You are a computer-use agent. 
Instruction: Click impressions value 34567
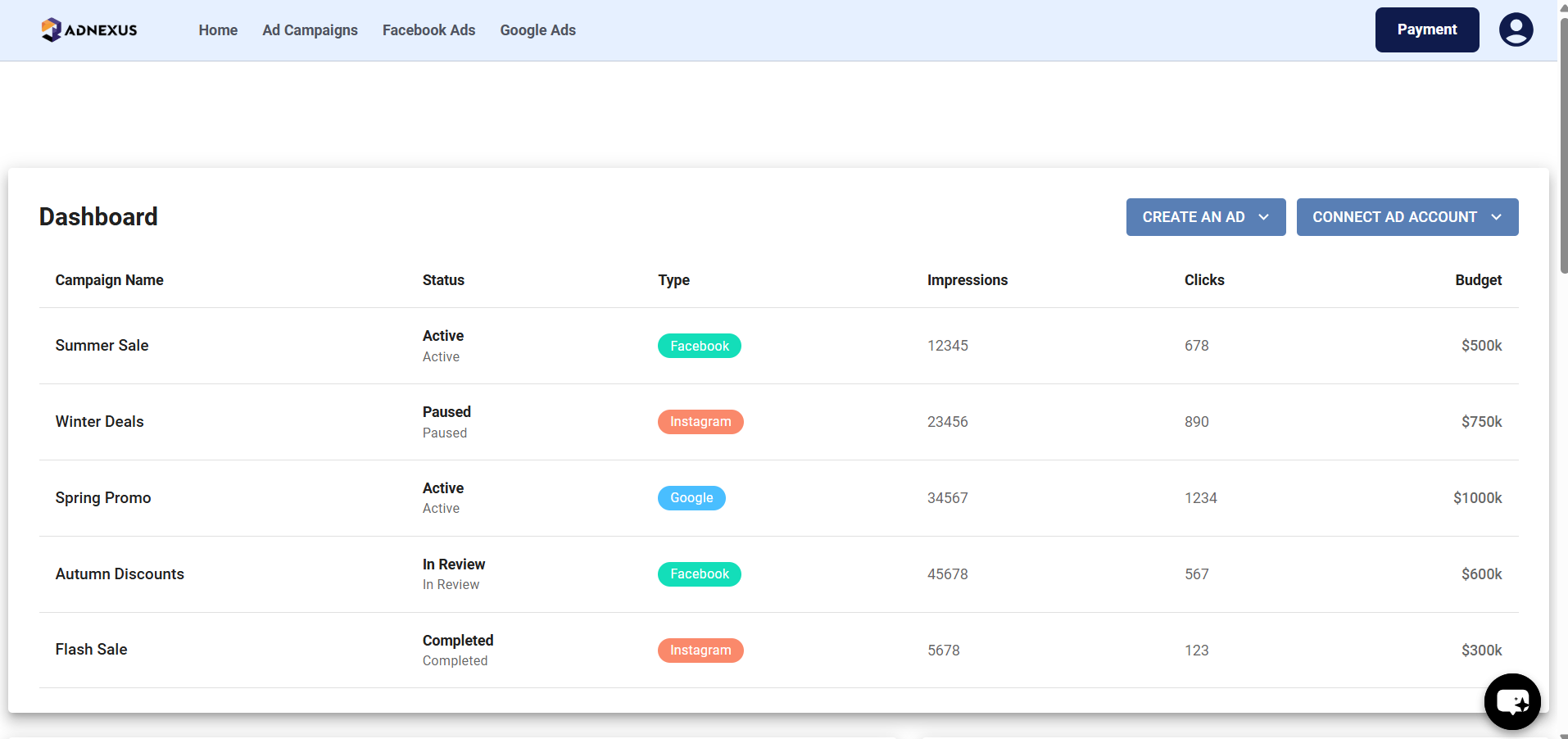[947, 498]
